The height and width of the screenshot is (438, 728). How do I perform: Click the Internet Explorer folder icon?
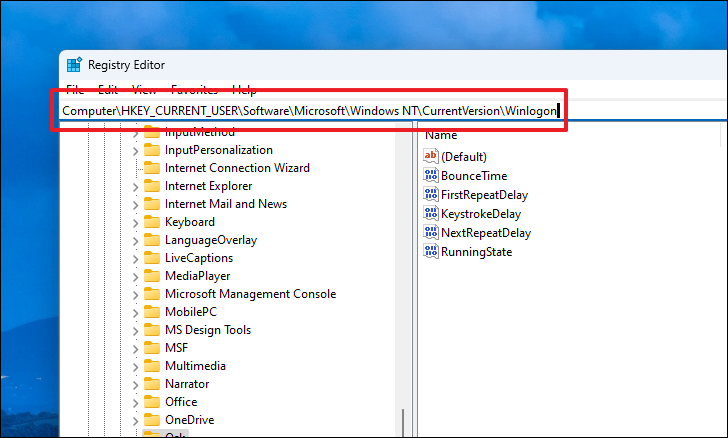pos(152,186)
